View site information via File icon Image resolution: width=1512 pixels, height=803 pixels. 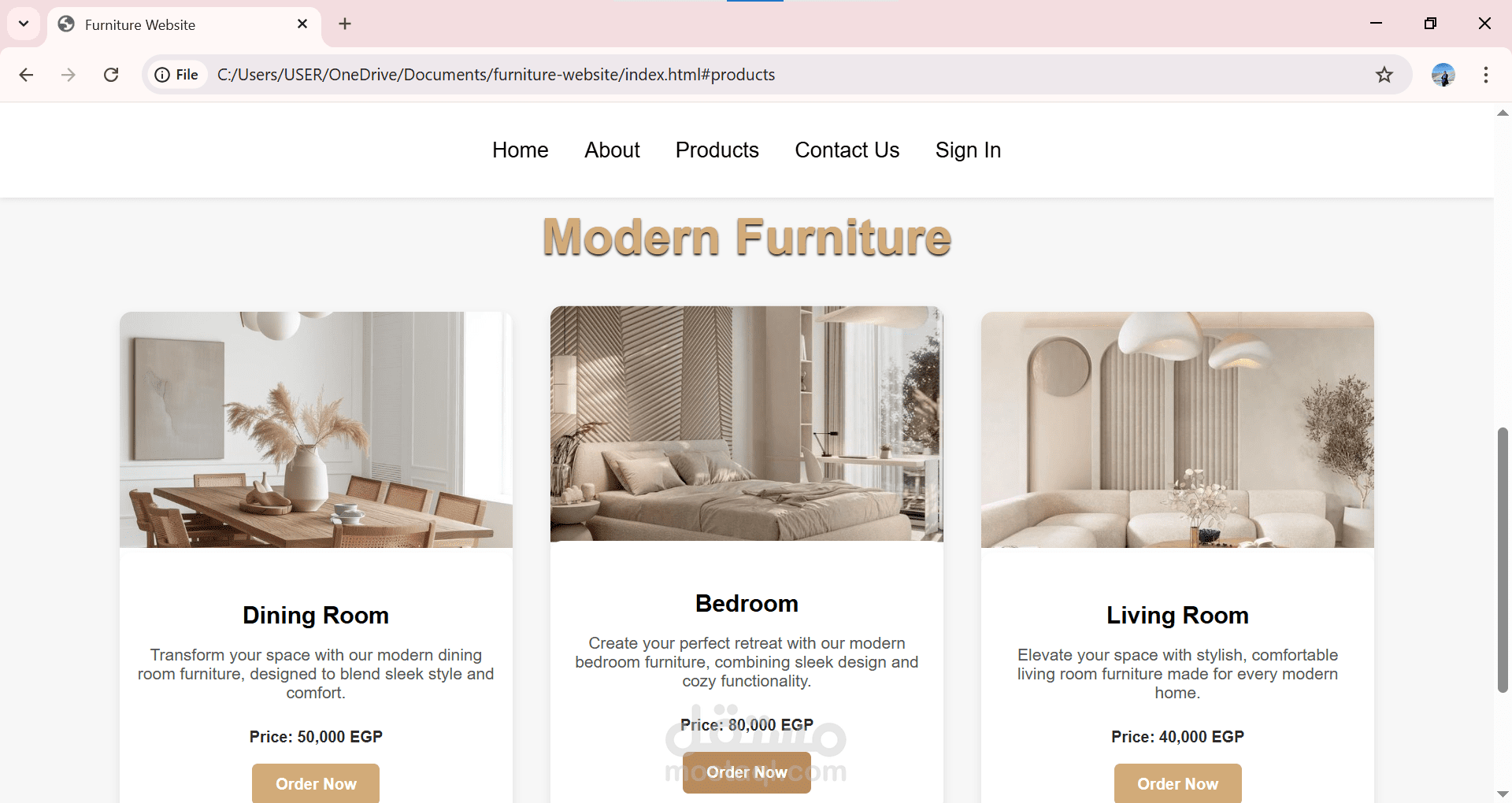[176, 75]
